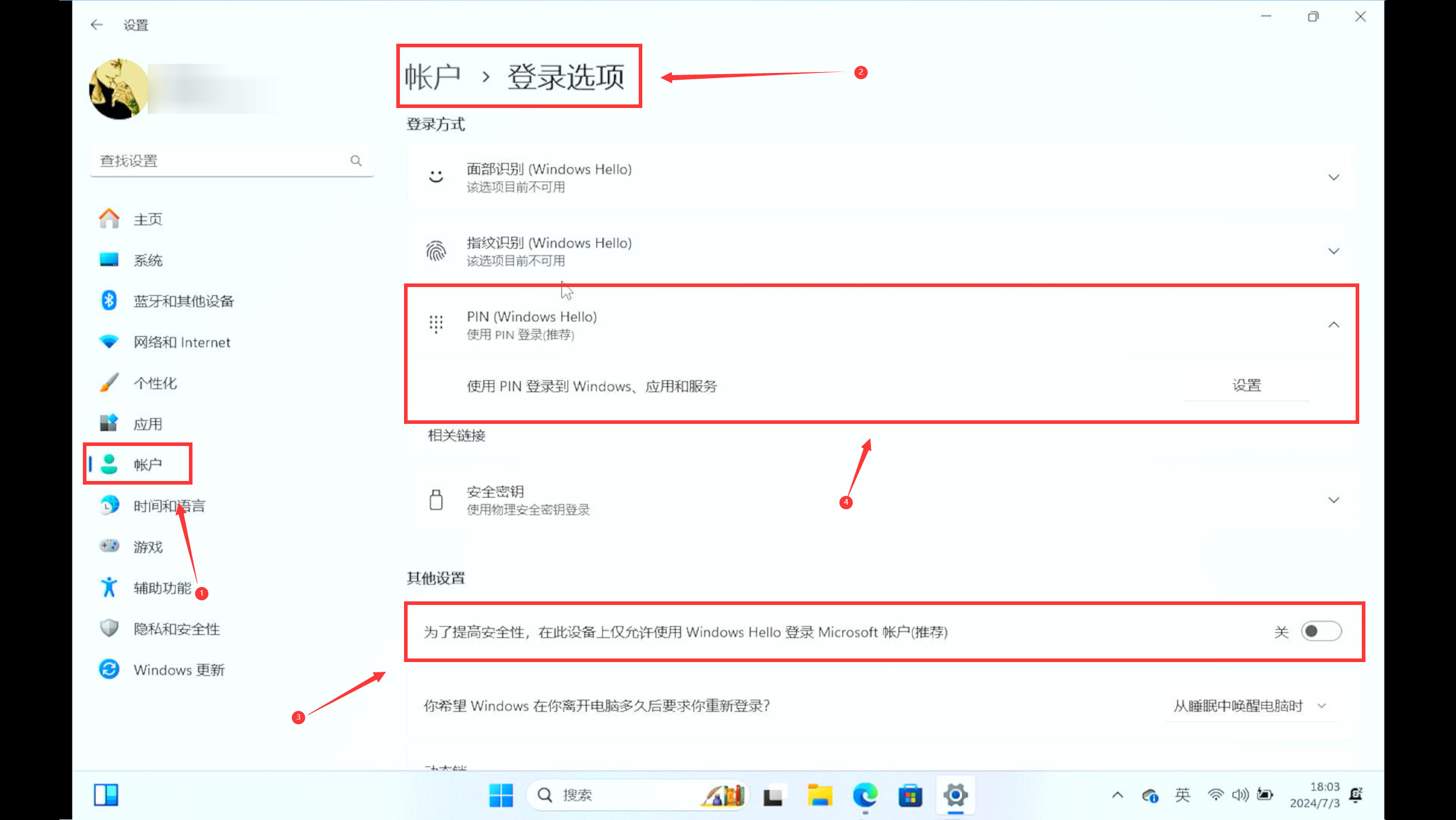This screenshot has width=1456, height=820.
Task: Click the Accounts breadcrumb link in the title
Action: coord(432,77)
